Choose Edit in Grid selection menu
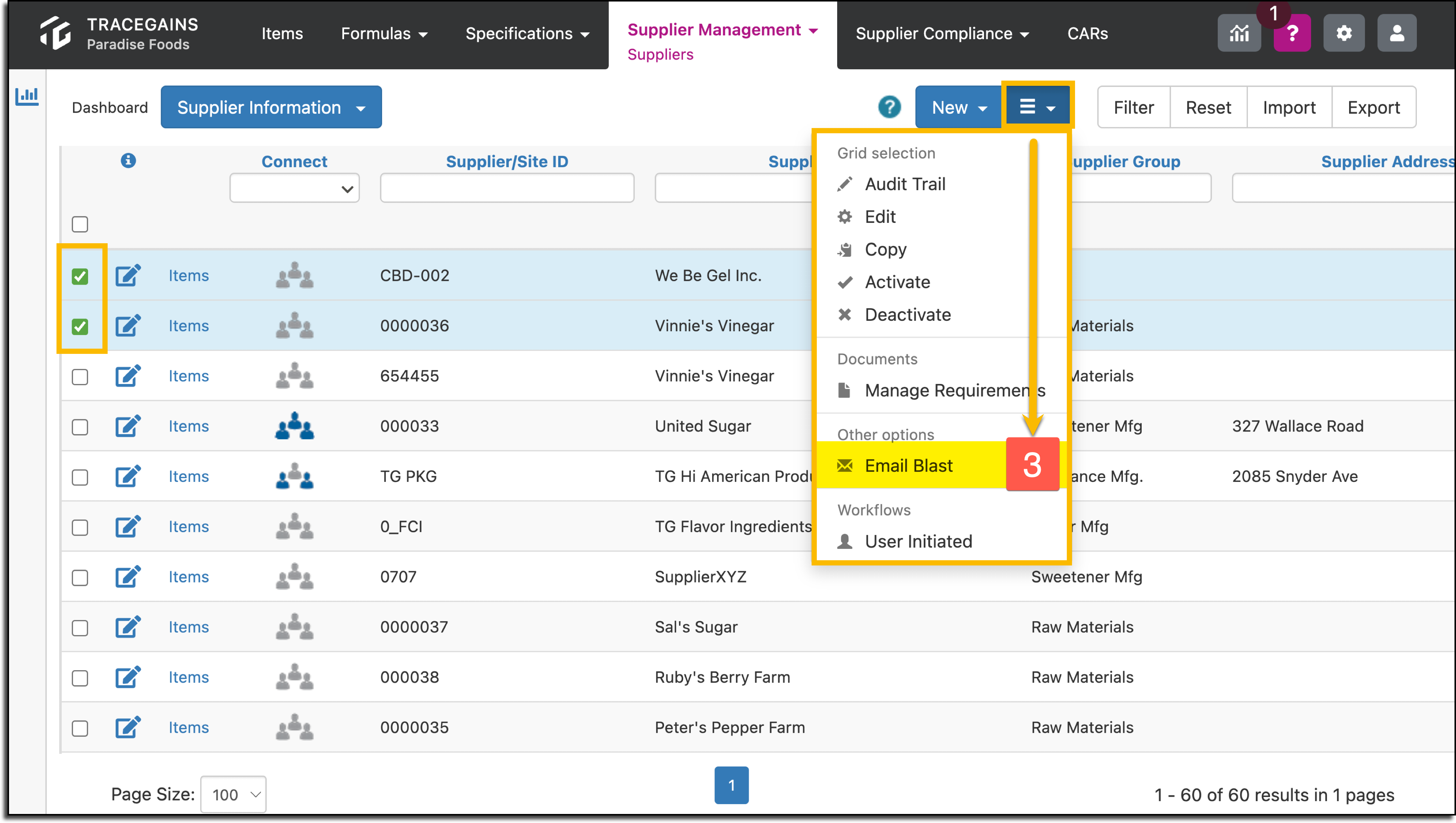The width and height of the screenshot is (1456, 823). (x=880, y=216)
